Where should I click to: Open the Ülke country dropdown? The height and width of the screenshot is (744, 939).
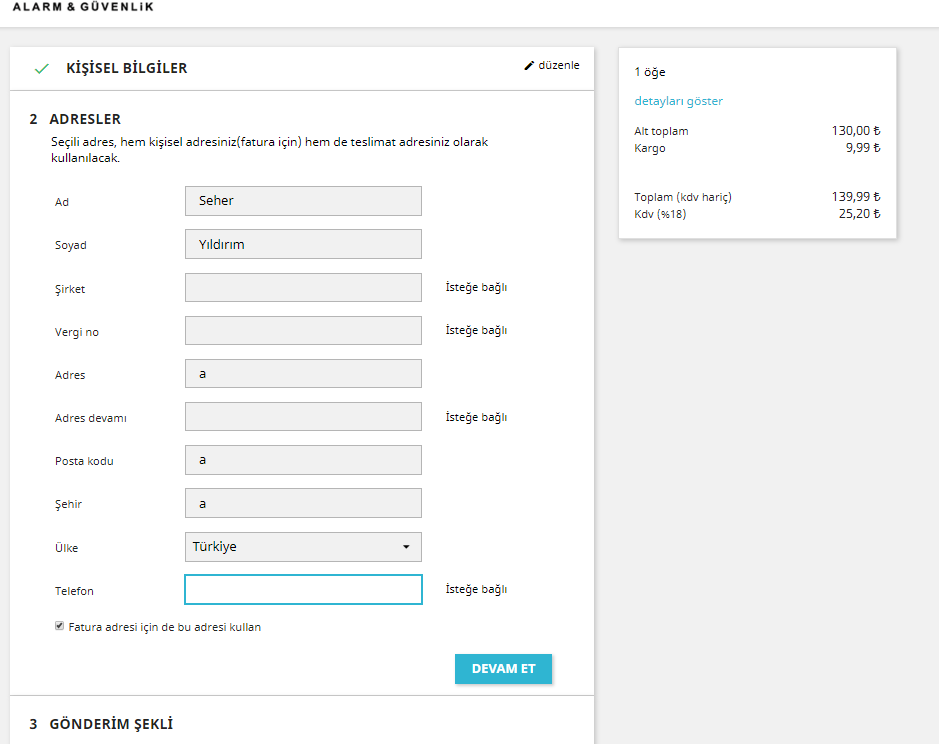click(x=303, y=547)
